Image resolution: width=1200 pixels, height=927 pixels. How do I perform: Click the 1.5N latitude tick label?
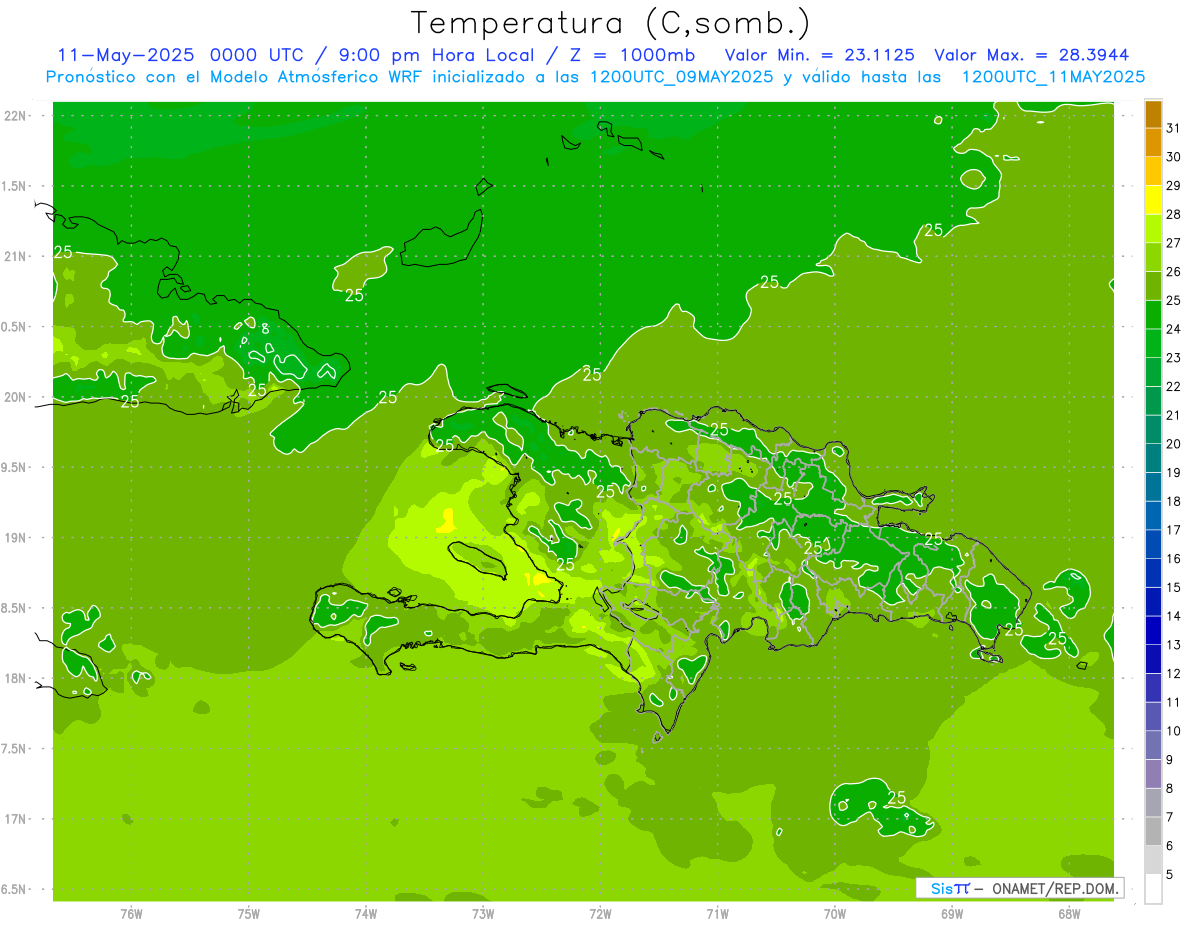[14, 187]
